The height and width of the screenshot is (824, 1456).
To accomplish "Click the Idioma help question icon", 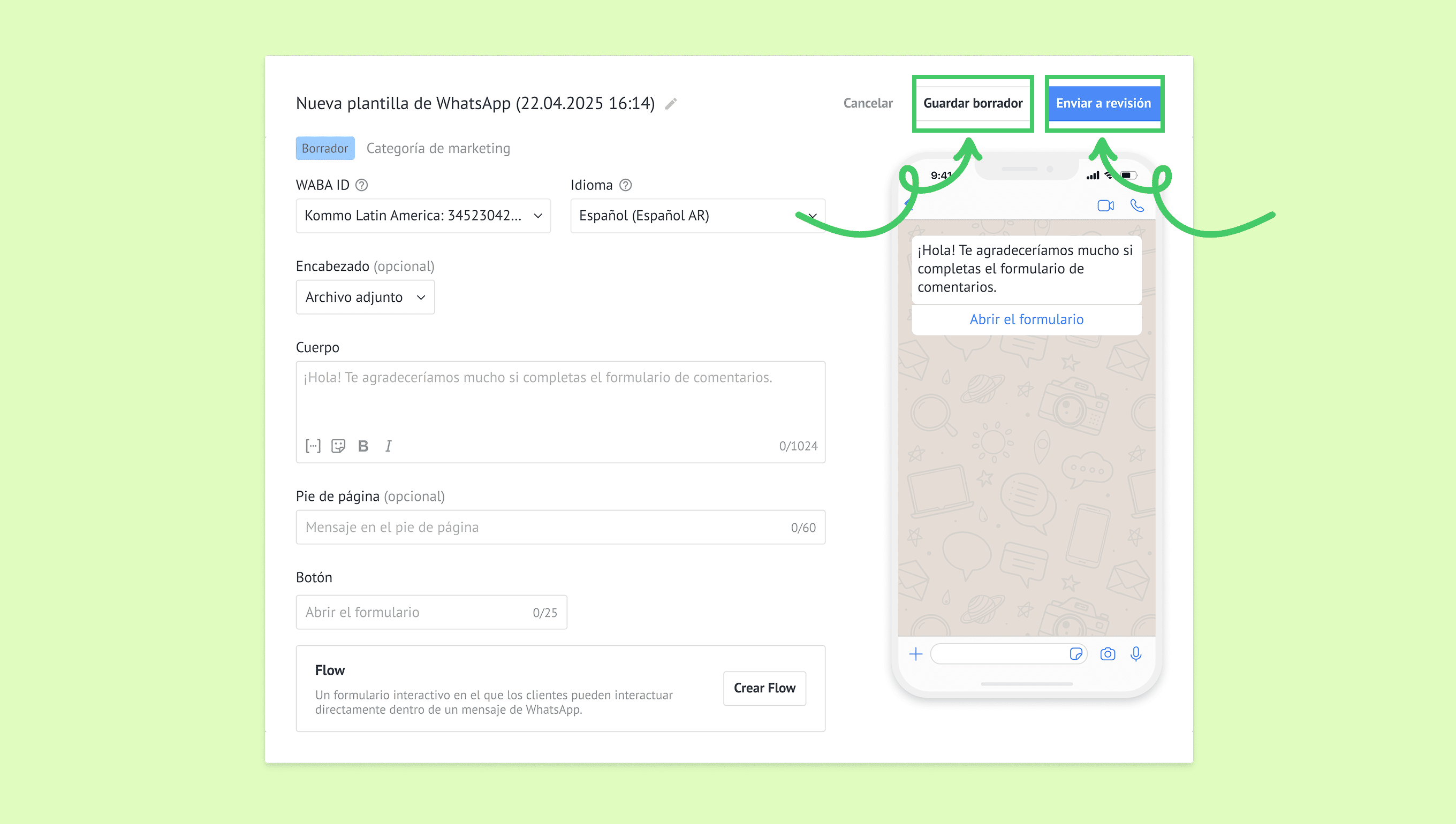I will 625,185.
